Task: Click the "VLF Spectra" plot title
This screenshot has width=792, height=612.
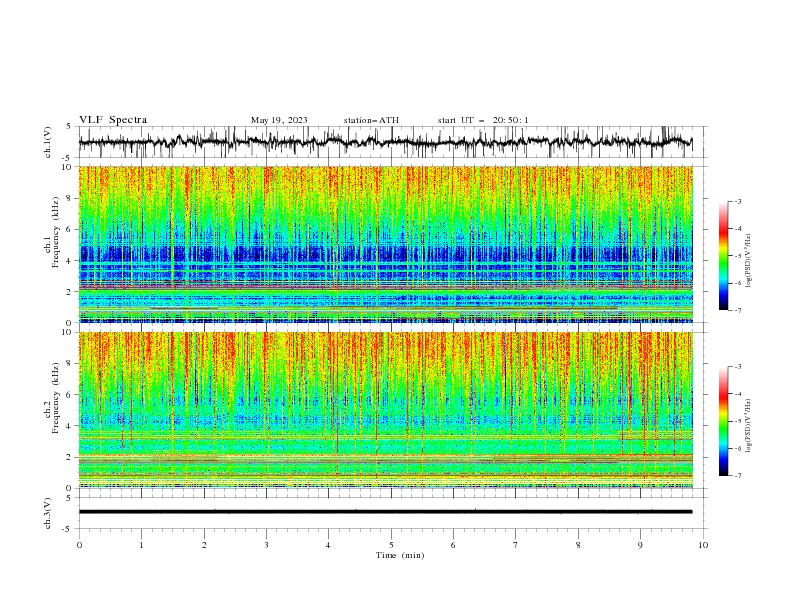Action: (x=113, y=120)
